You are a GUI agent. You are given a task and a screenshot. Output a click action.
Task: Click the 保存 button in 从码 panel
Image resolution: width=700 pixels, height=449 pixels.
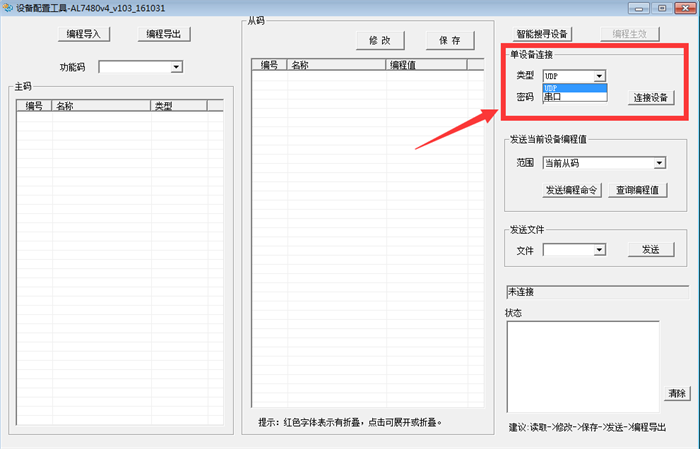point(450,41)
